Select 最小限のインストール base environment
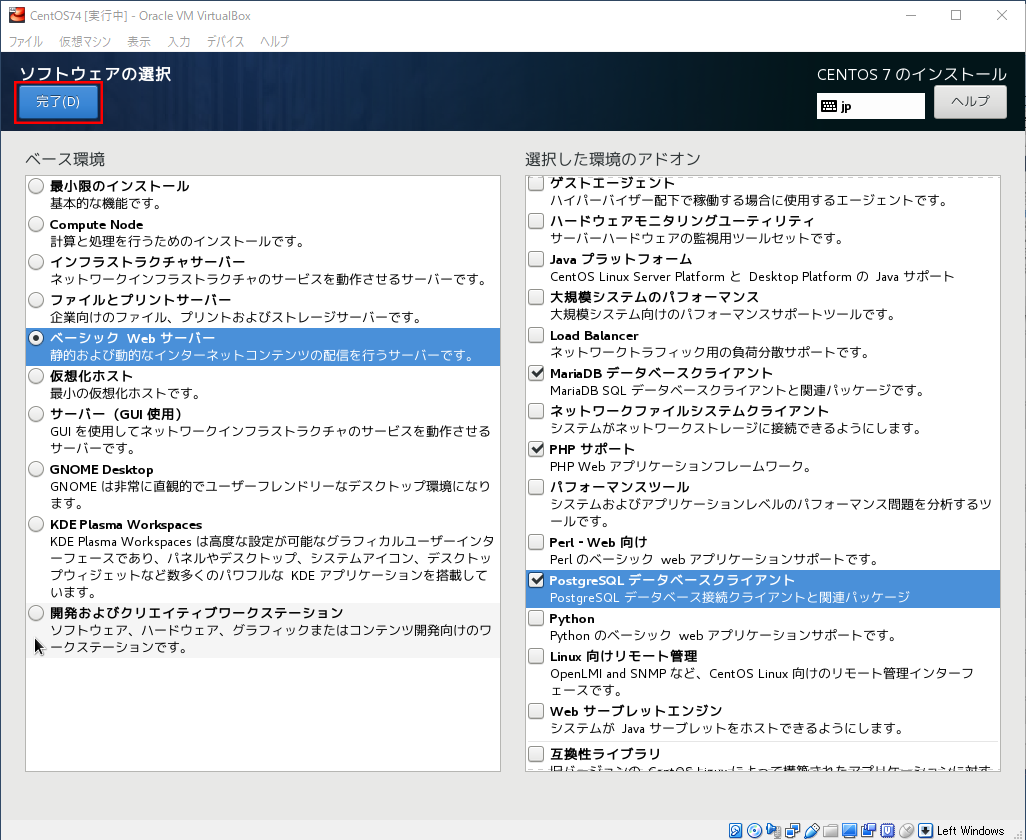Screen dimensions: 1026x840 pyautogui.click(x=36, y=186)
